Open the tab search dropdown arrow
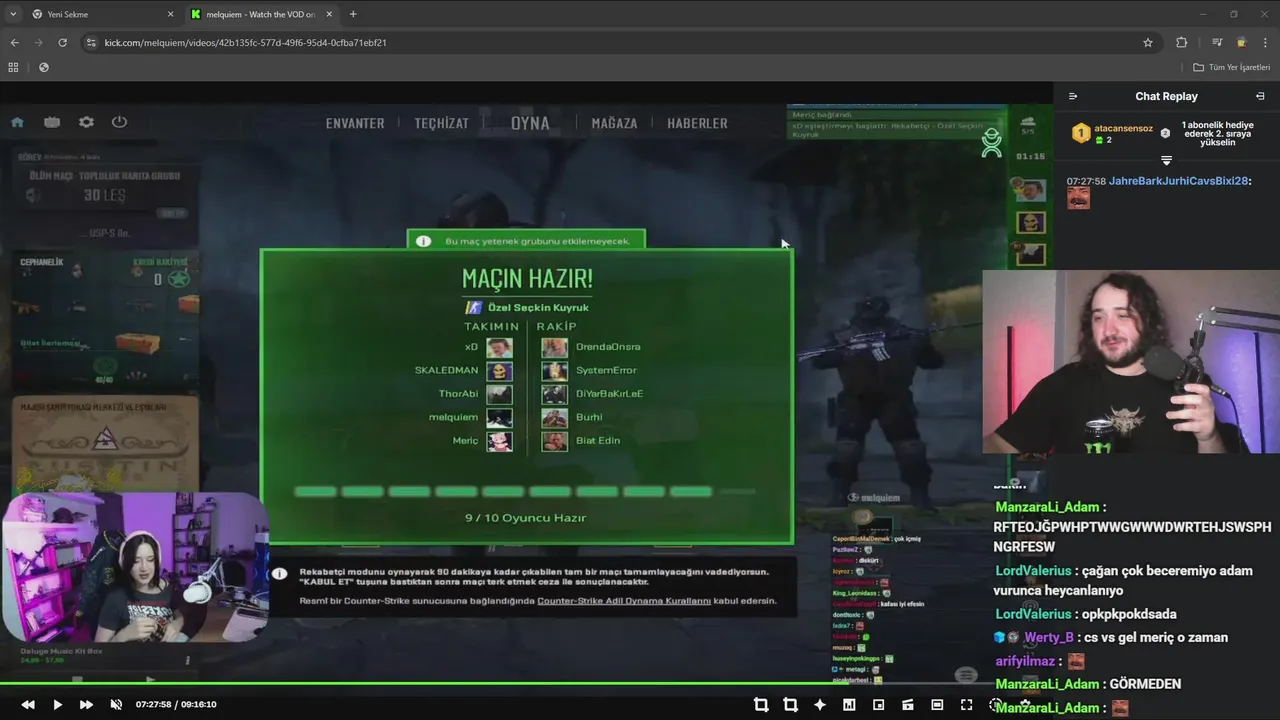The width and height of the screenshot is (1280, 720). (13, 14)
